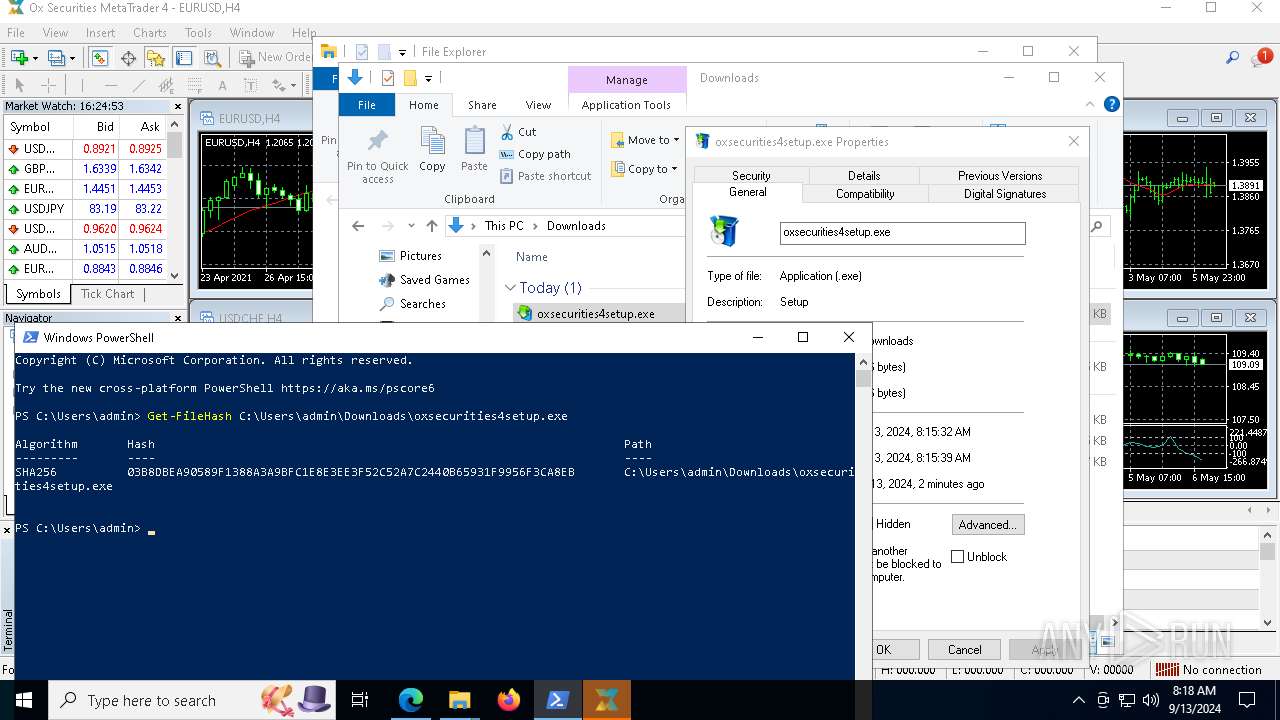Switch to Share tab in File Explorer
This screenshot has width=1280, height=720.
tap(482, 105)
